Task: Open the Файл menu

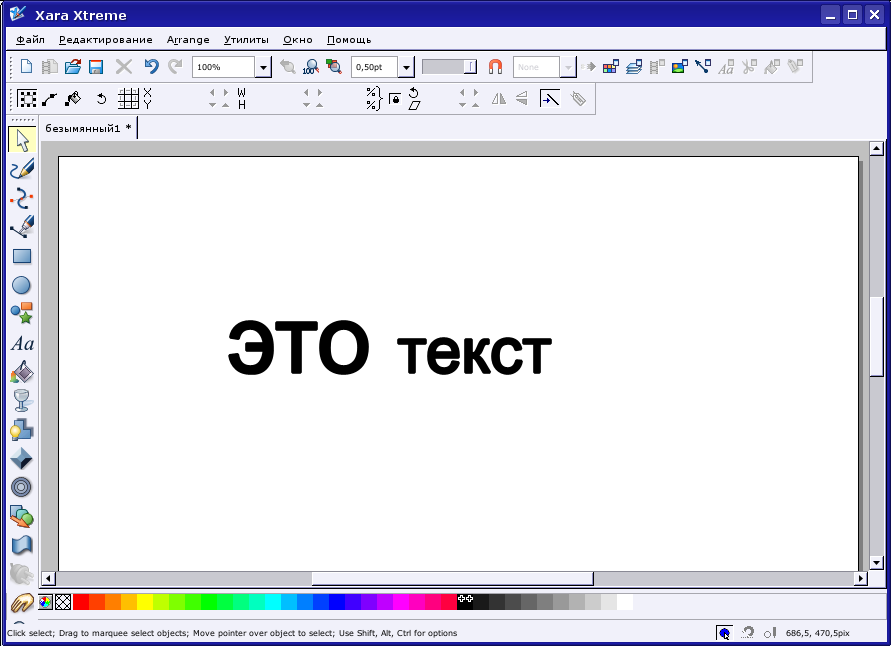Action: (31, 40)
